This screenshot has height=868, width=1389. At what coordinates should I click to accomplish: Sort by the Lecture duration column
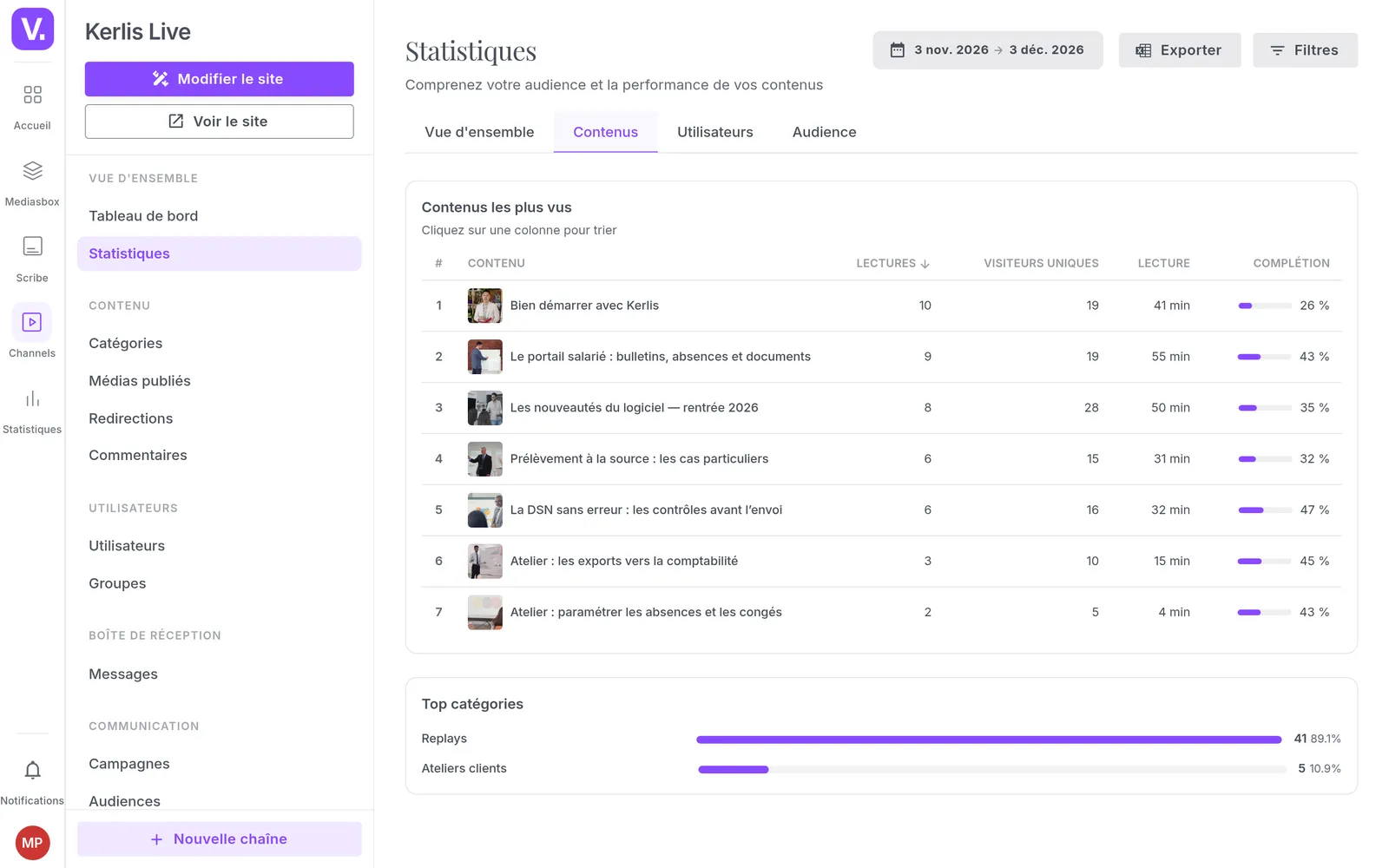tap(1163, 263)
